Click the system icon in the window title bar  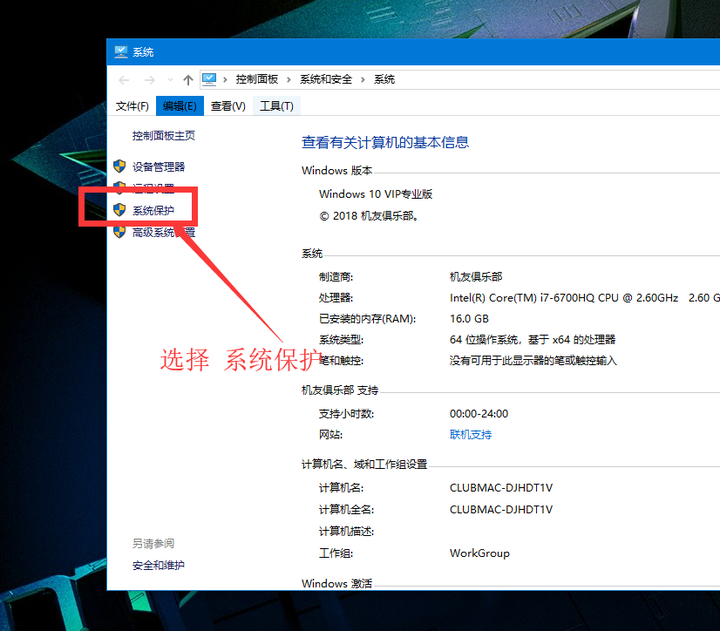tap(121, 52)
